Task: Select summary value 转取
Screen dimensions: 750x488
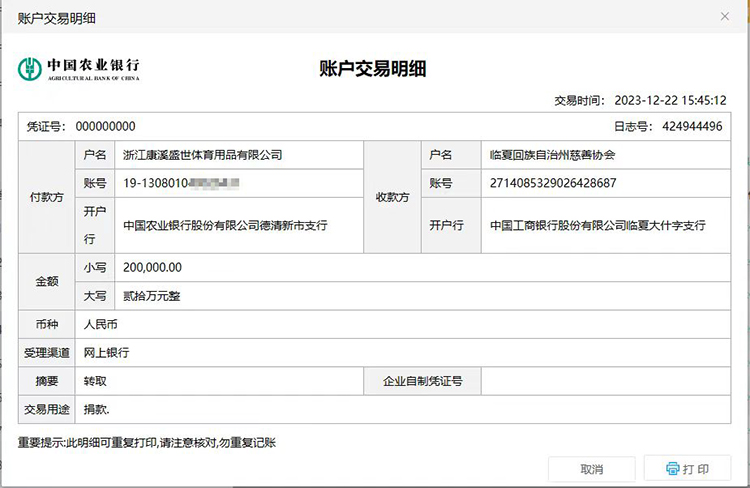Action: (x=95, y=381)
